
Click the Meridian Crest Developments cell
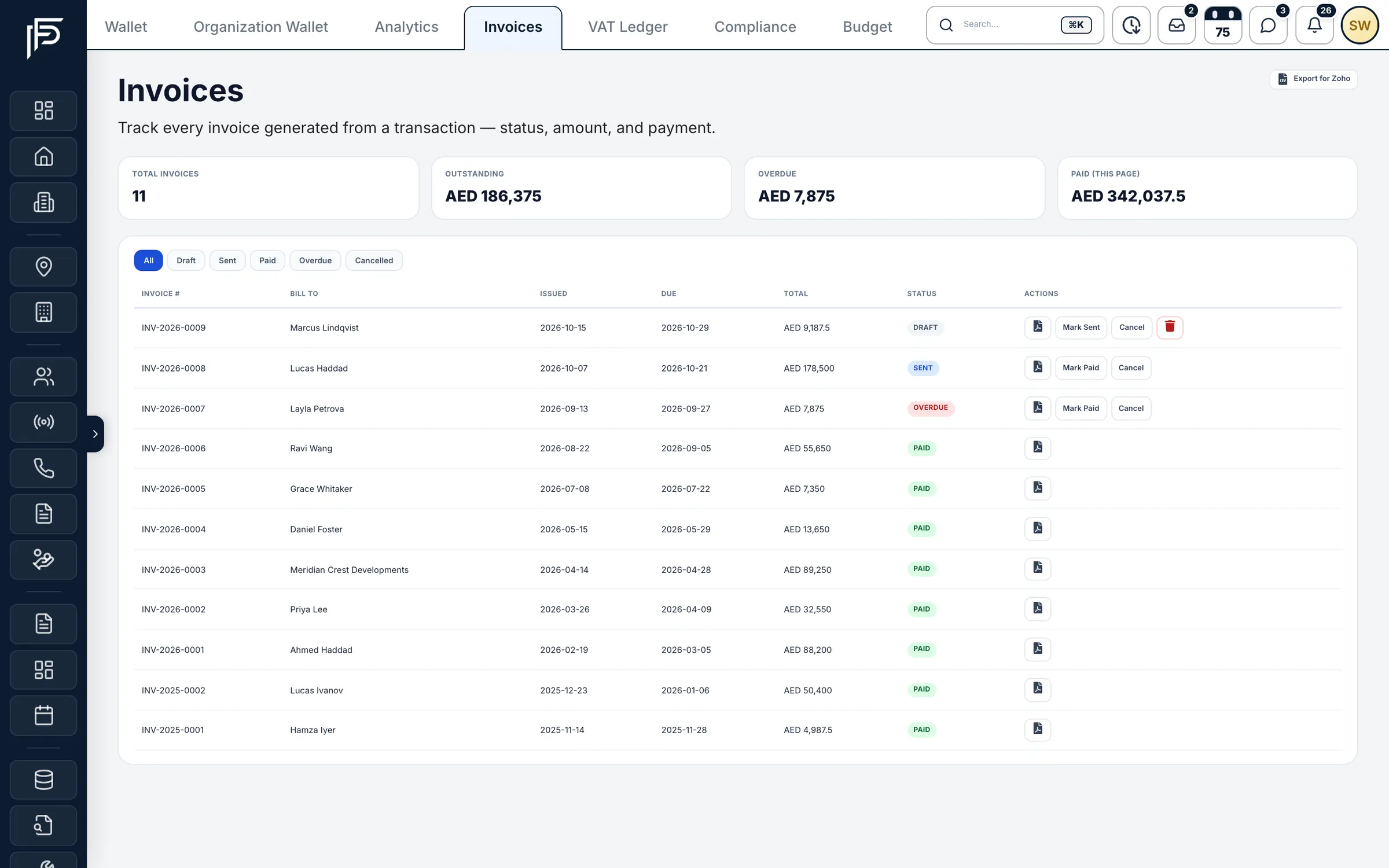tap(349, 569)
